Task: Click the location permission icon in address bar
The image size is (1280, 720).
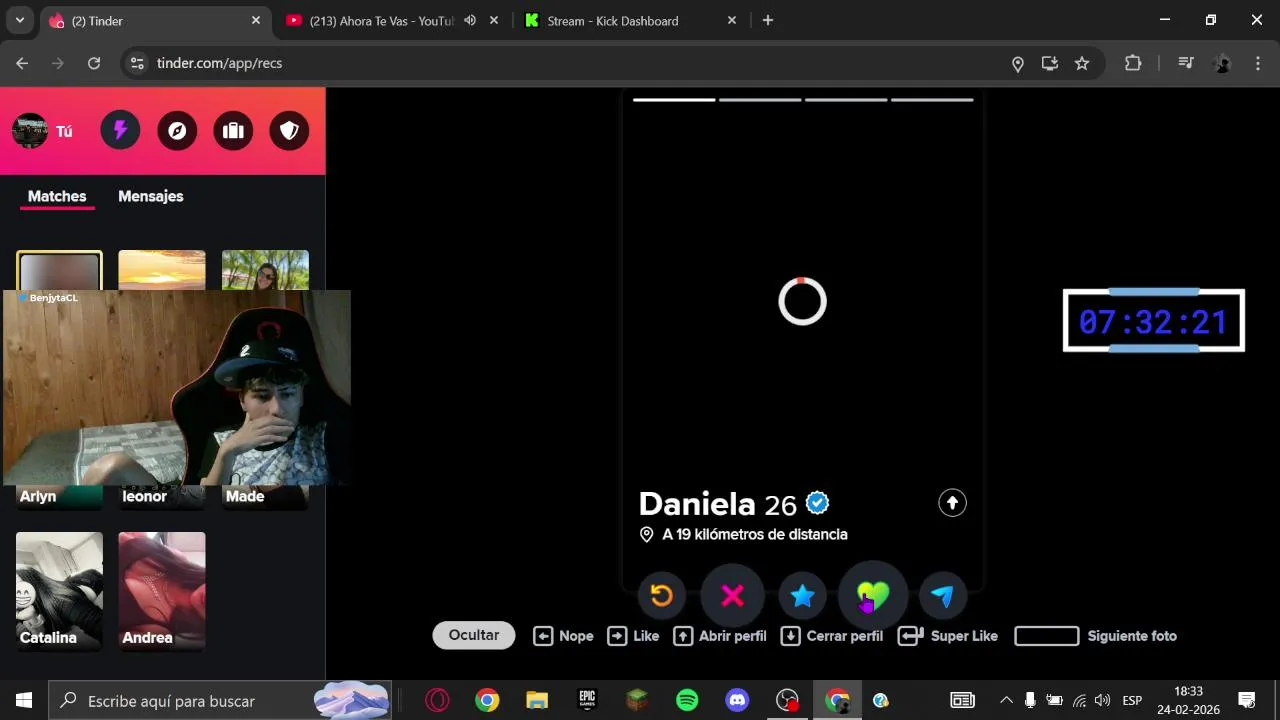Action: click(1018, 63)
